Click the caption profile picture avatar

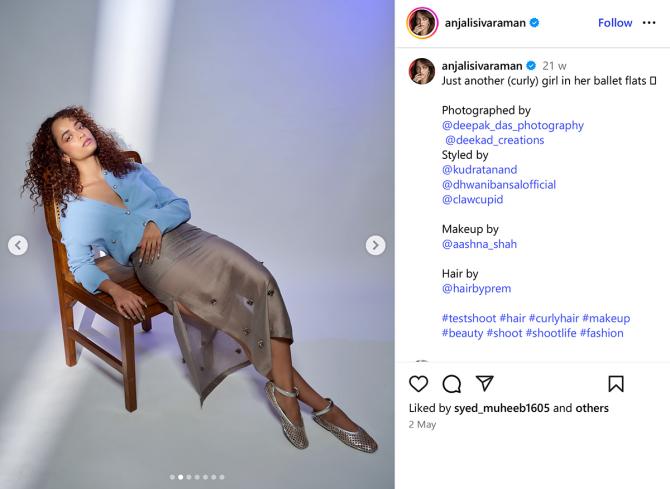coord(422,71)
